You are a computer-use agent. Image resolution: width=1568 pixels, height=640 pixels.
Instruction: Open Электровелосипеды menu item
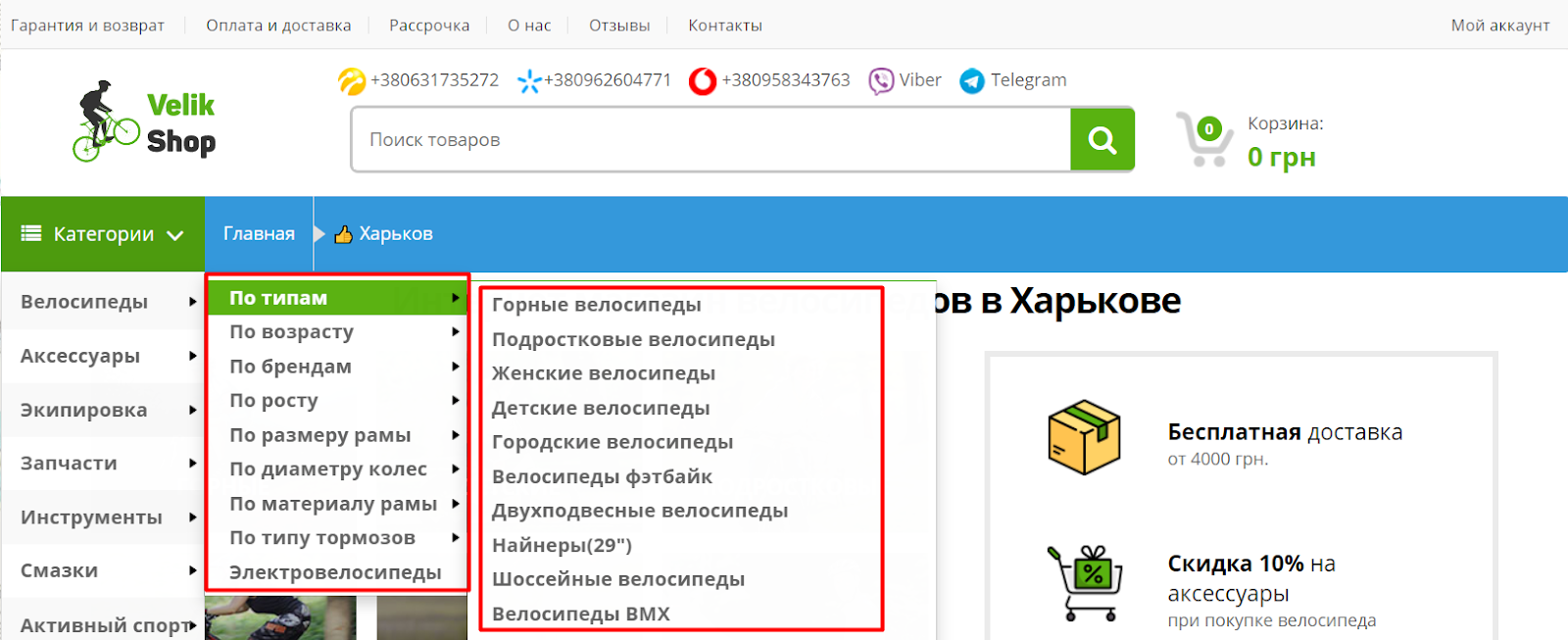click(337, 572)
